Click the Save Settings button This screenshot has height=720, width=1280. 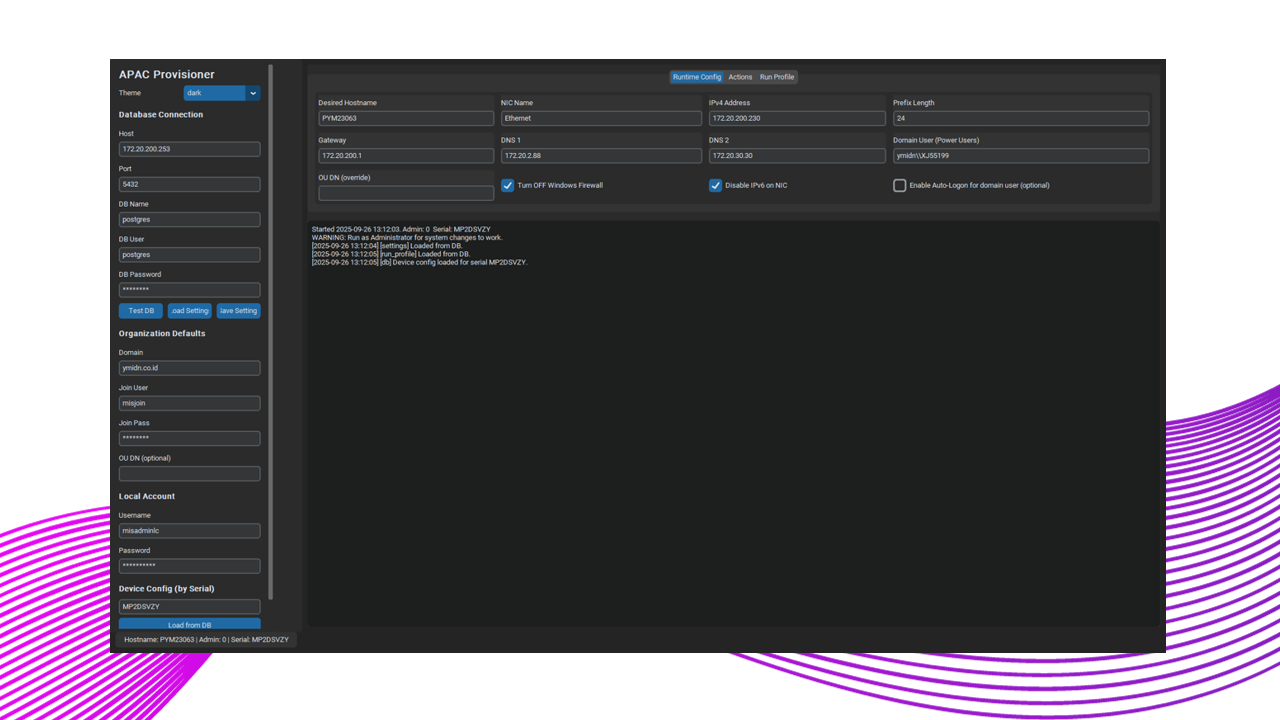pyautogui.click(x=238, y=311)
